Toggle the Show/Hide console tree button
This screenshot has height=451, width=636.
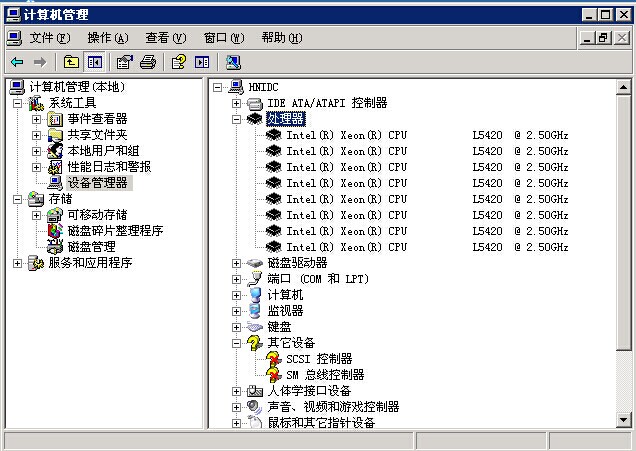[94, 62]
